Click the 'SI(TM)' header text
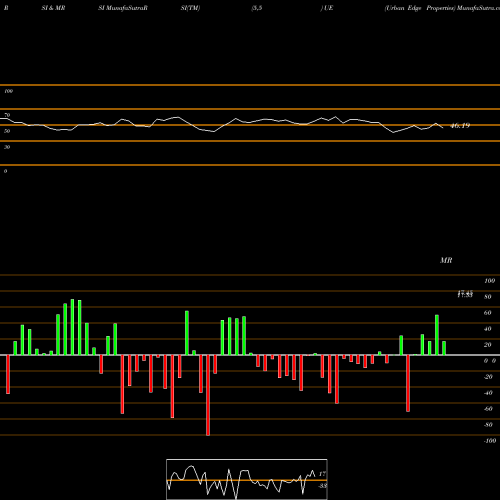This screenshot has height=500, width=500. 190,8
